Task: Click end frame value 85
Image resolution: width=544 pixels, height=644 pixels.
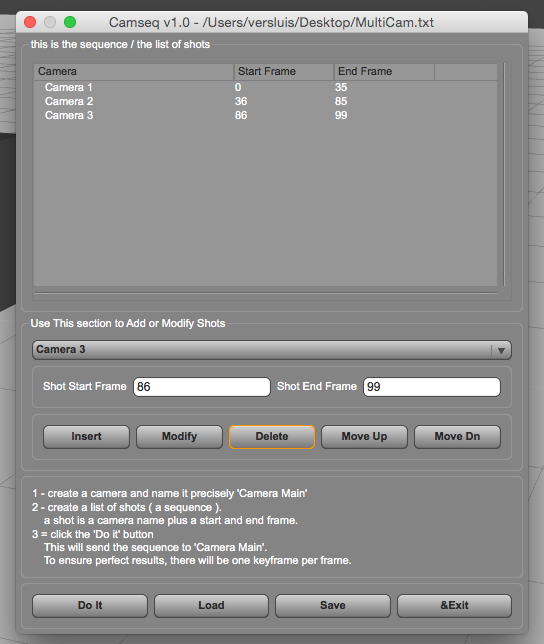Action: tap(341, 101)
